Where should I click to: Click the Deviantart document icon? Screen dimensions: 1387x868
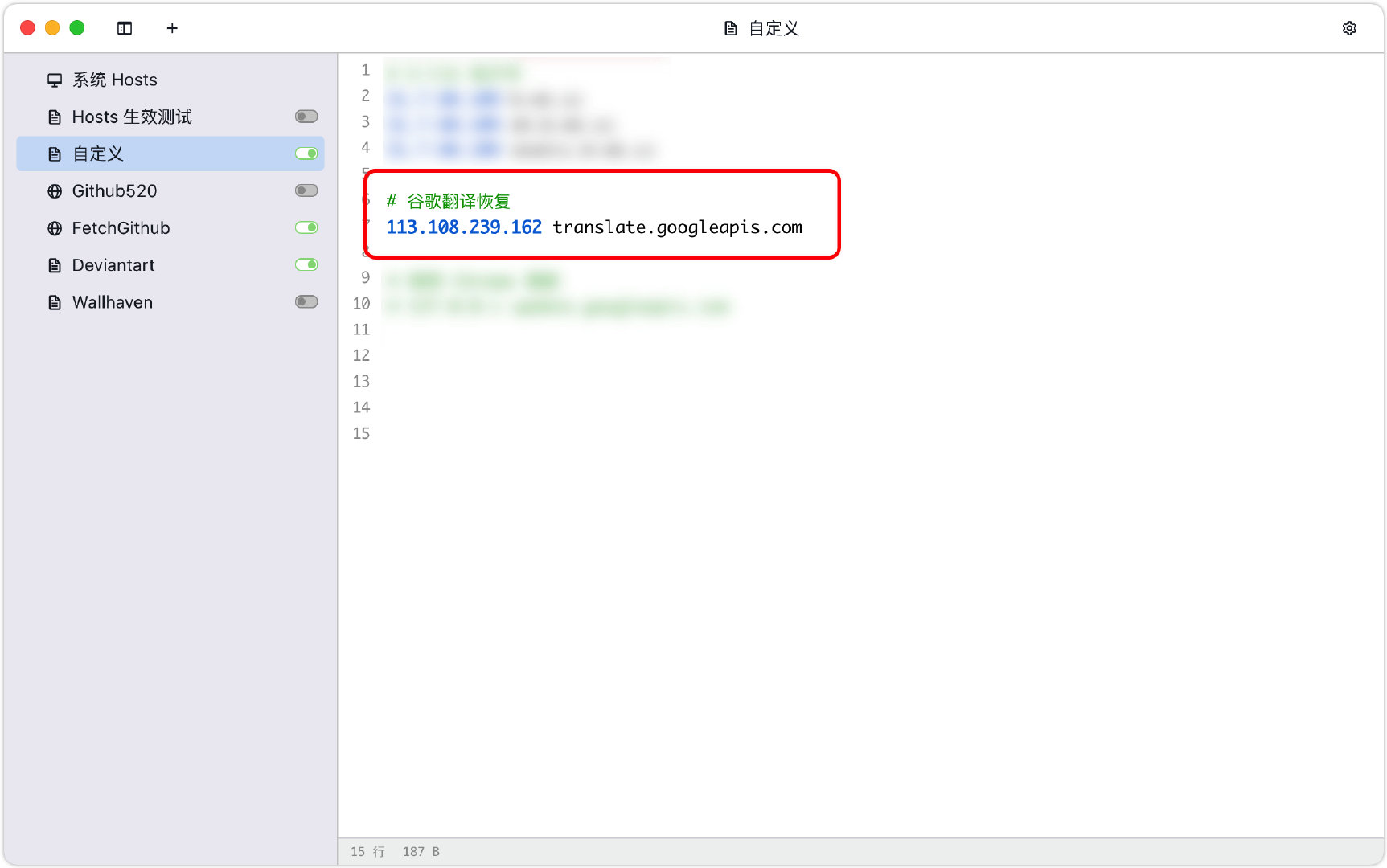point(53,264)
